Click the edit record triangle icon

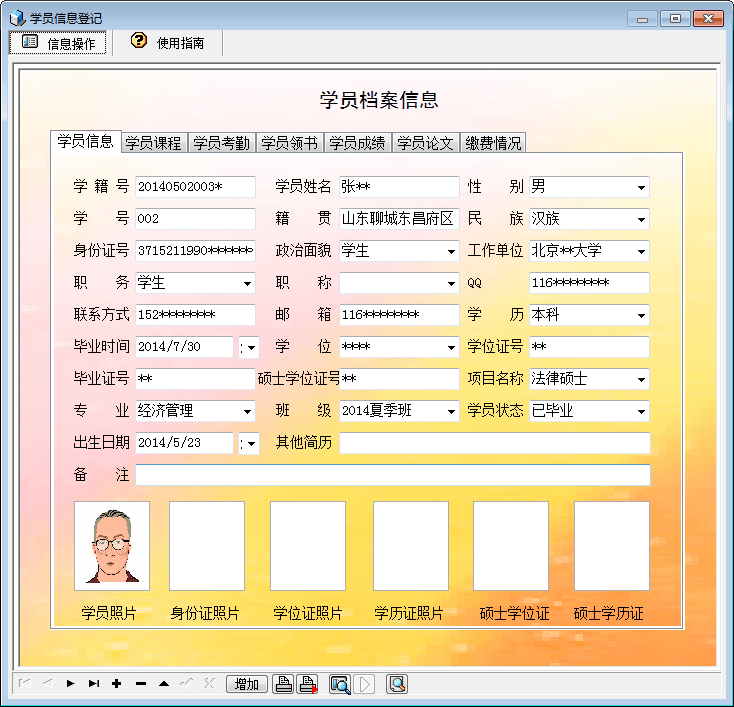click(x=163, y=684)
